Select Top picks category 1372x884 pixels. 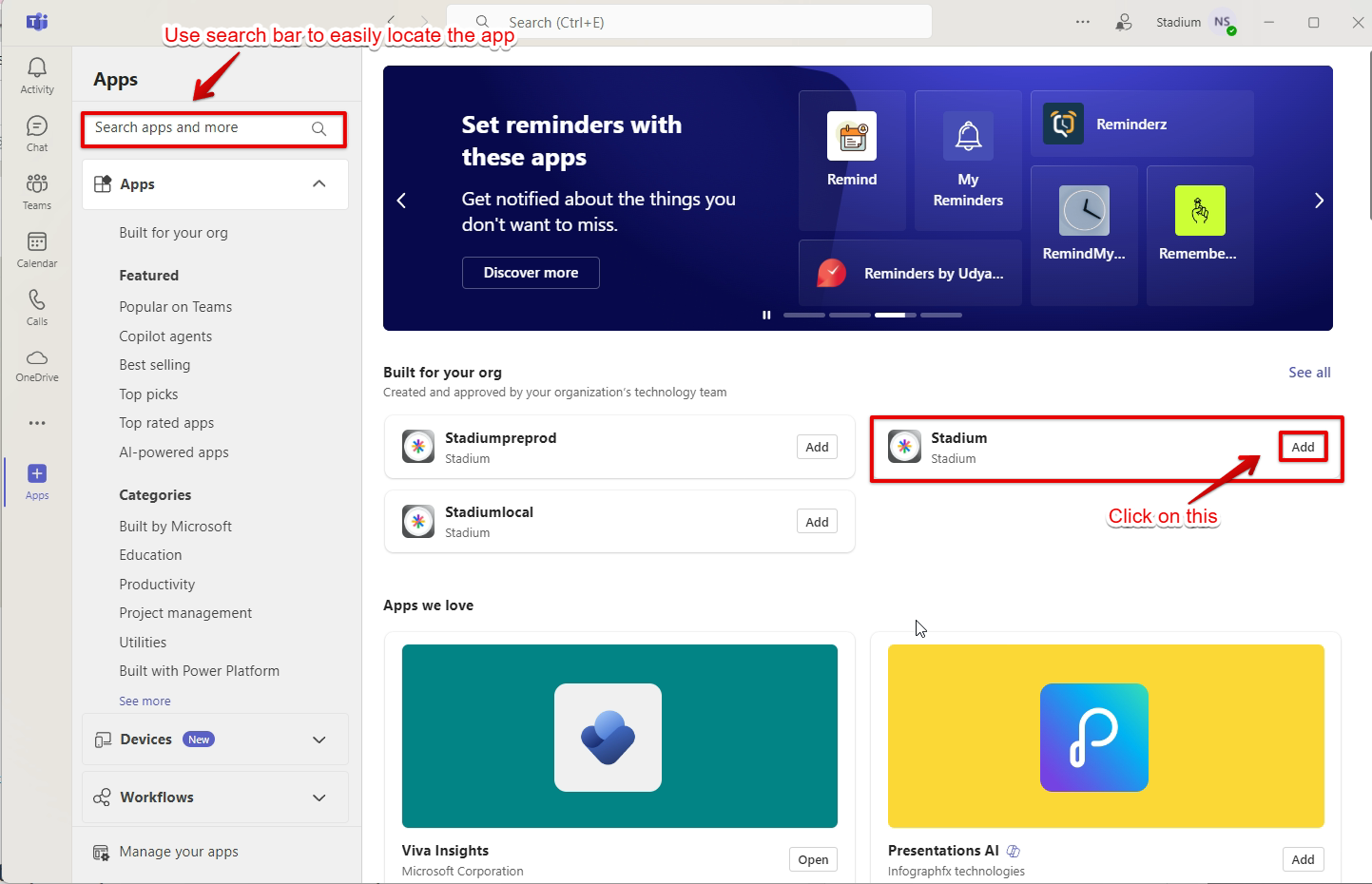point(148,394)
